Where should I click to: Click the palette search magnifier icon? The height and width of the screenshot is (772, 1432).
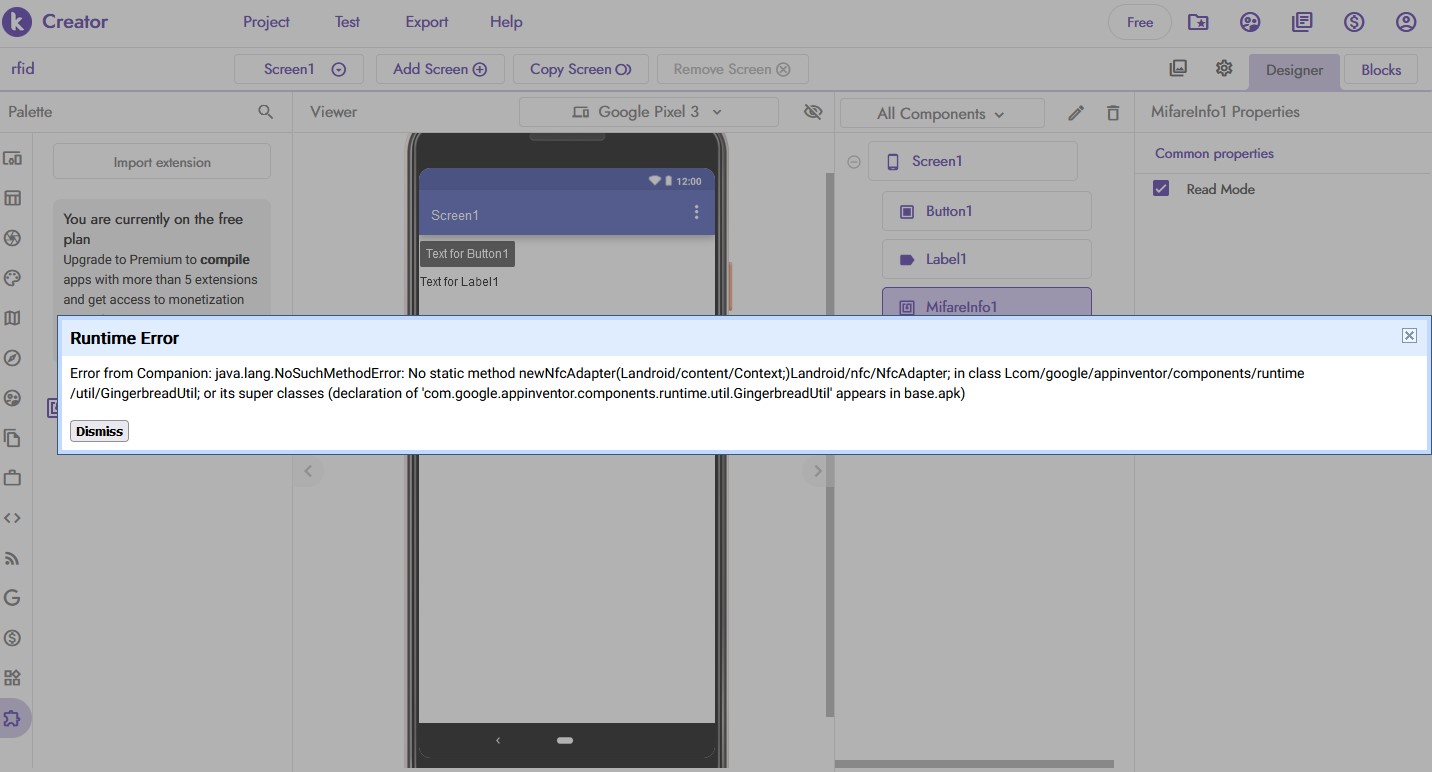(265, 112)
